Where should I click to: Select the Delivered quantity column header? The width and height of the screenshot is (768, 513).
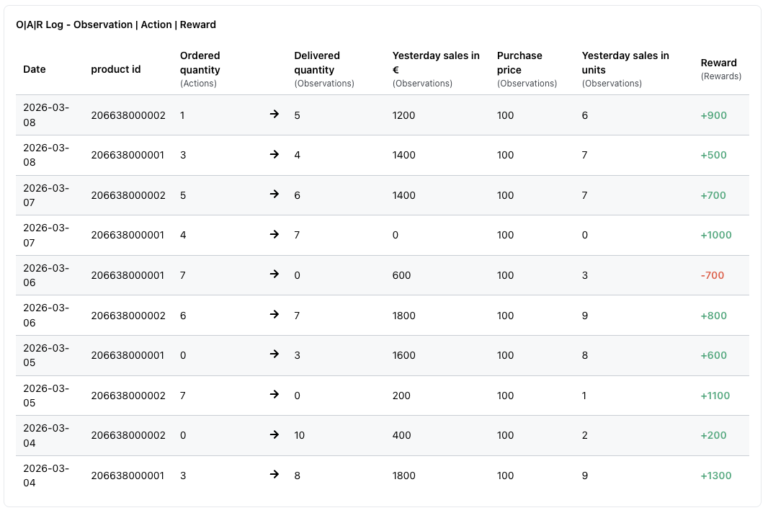pos(317,63)
